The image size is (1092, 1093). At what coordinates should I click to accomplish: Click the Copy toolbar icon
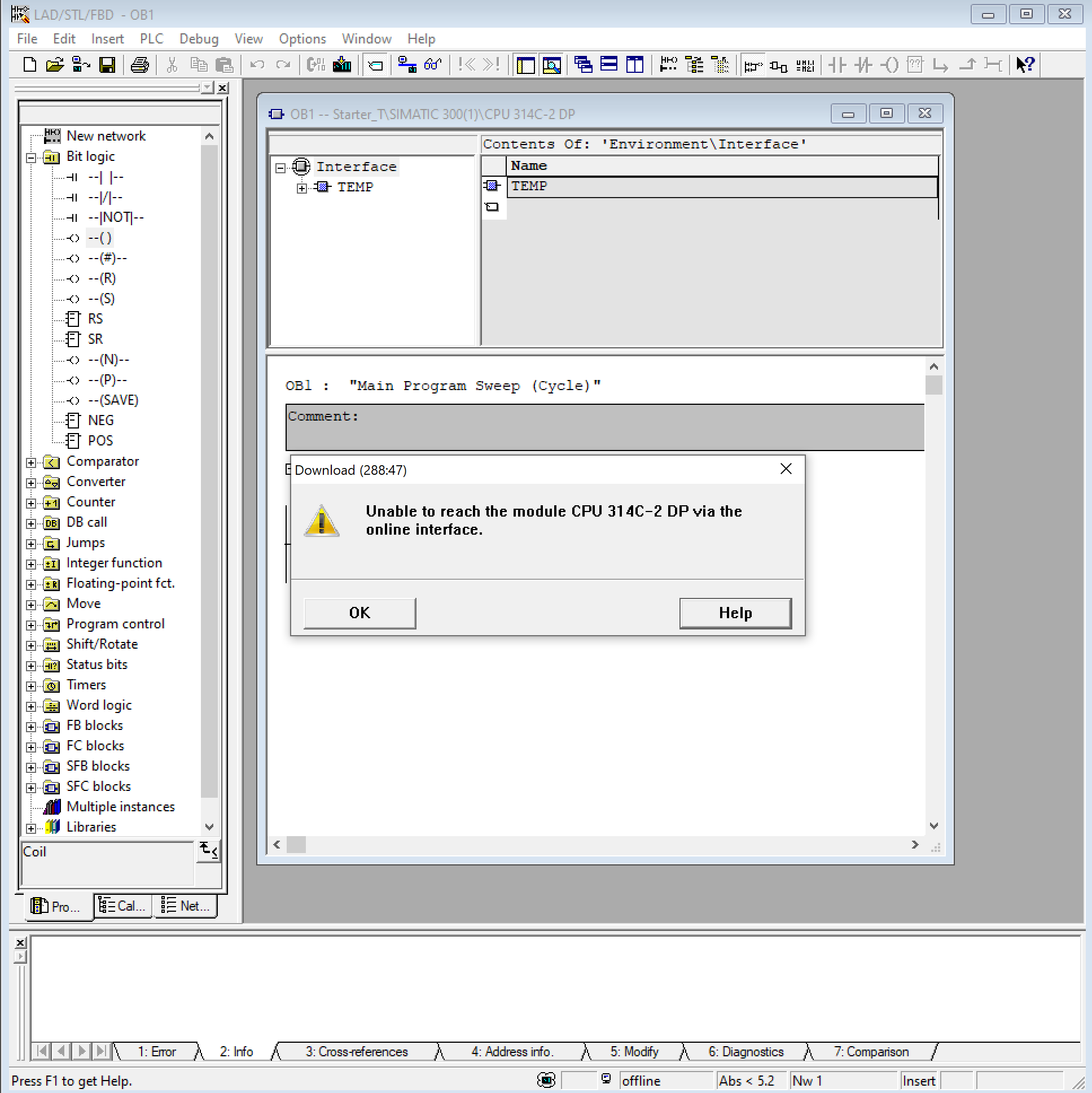(x=199, y=65)
